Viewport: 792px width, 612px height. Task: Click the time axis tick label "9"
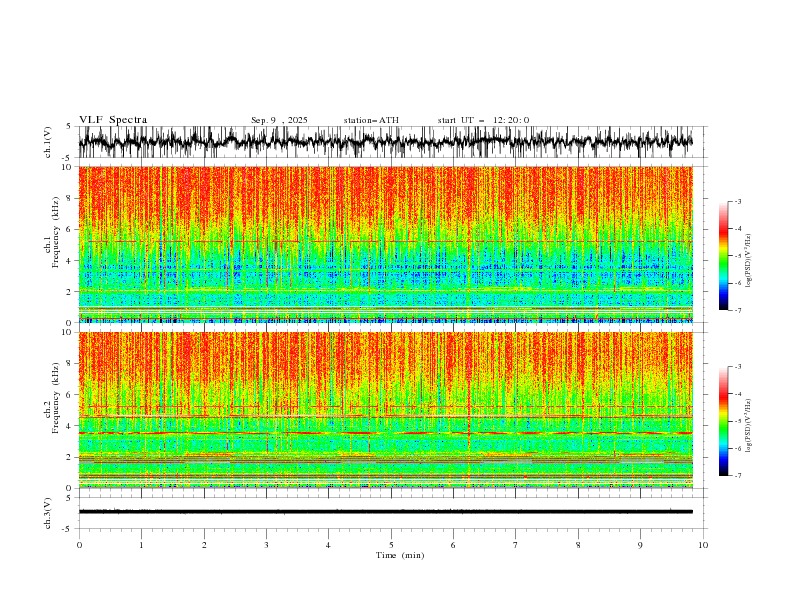[640, 545]
